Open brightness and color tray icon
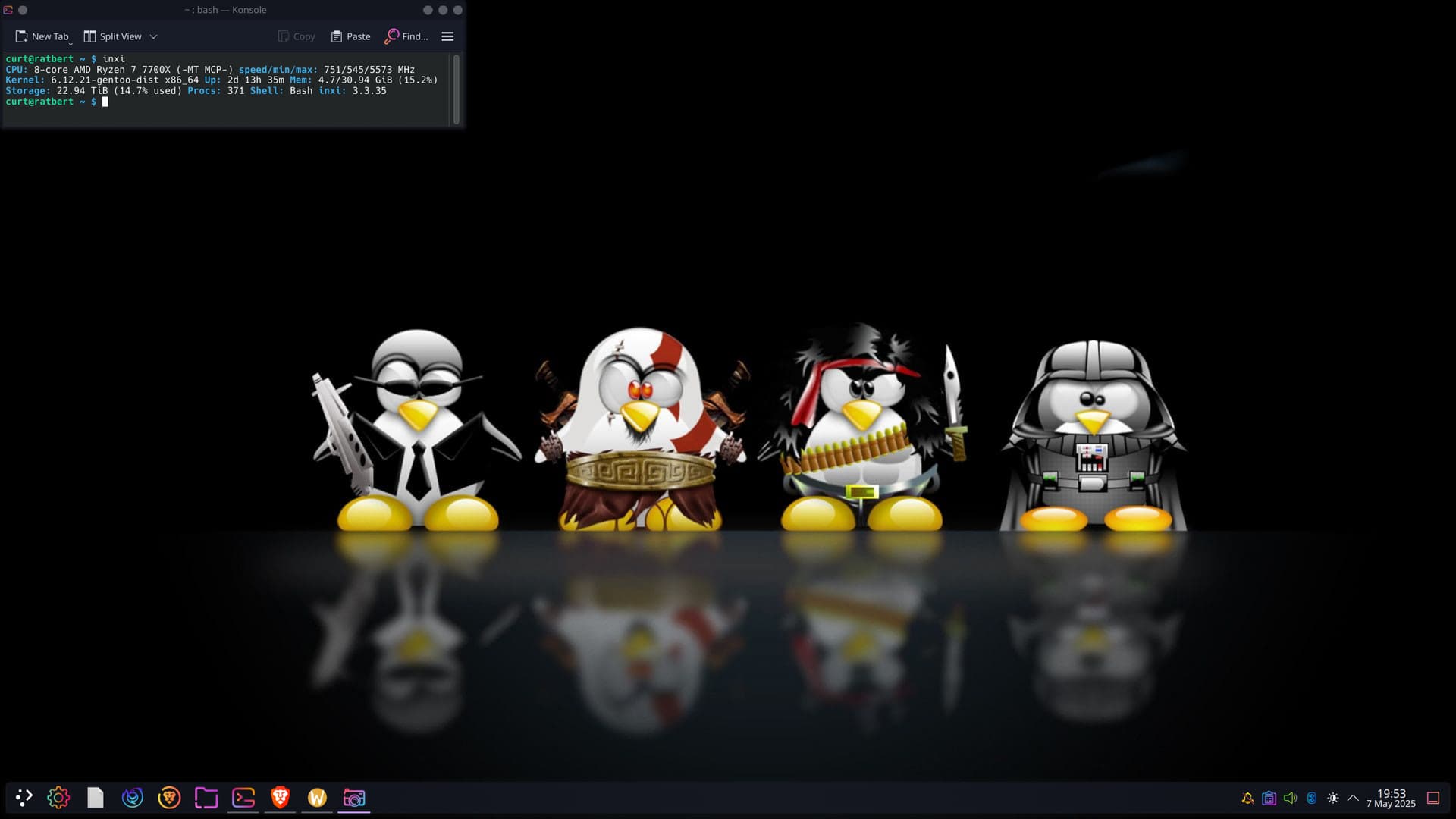Image resolution: width=1456 pixels, height=819 pixels. pos(1332,798)
